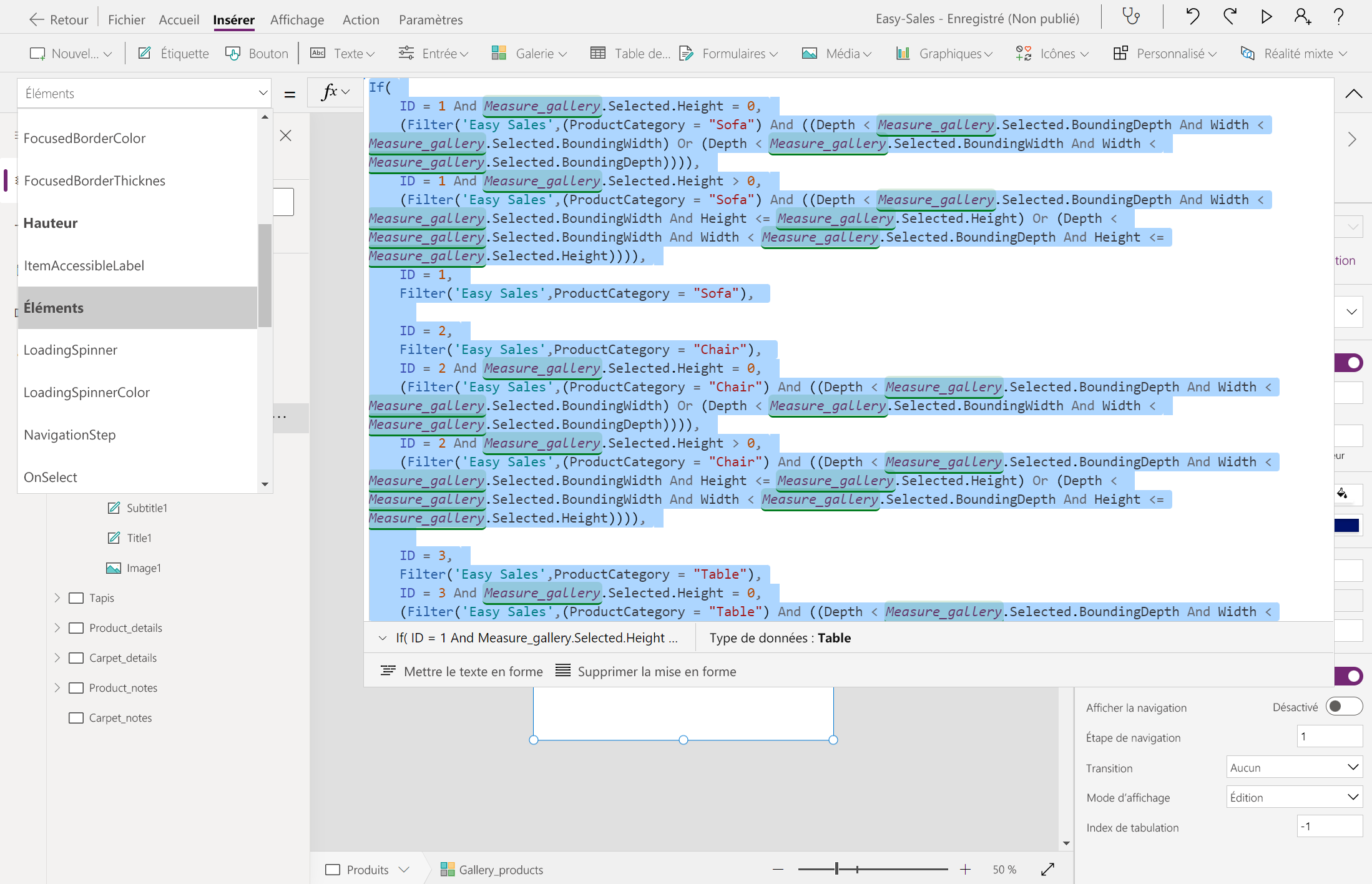The width and height of the screenshot is (1372, 884).
Task: Choose the OnSelect property
Action: [137, 477]
